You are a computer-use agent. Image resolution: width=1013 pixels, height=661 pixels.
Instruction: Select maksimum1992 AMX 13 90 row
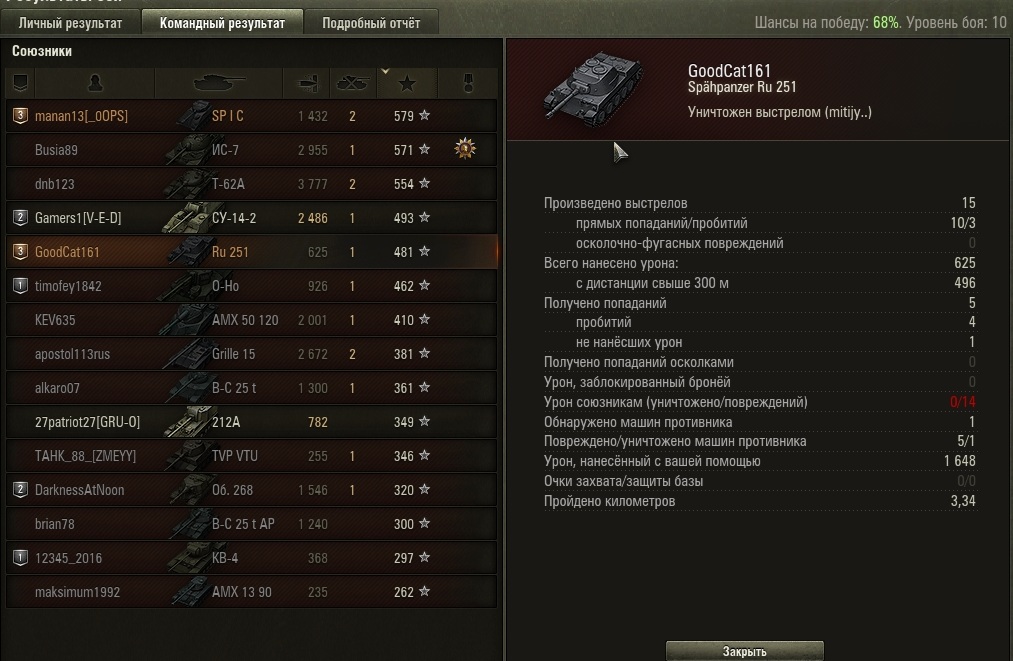[252, 592]
